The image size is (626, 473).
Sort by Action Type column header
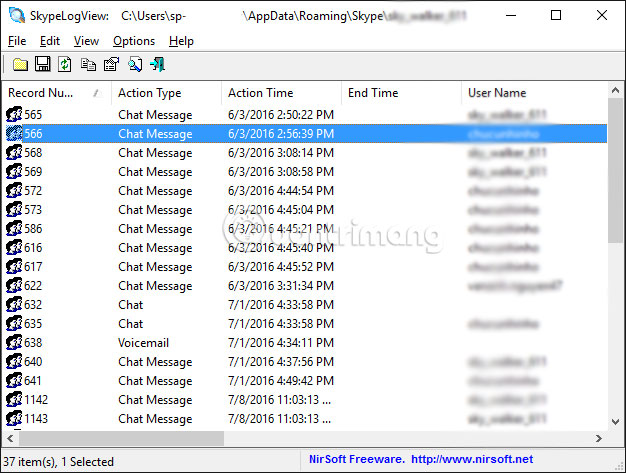[x=166, y=93]
